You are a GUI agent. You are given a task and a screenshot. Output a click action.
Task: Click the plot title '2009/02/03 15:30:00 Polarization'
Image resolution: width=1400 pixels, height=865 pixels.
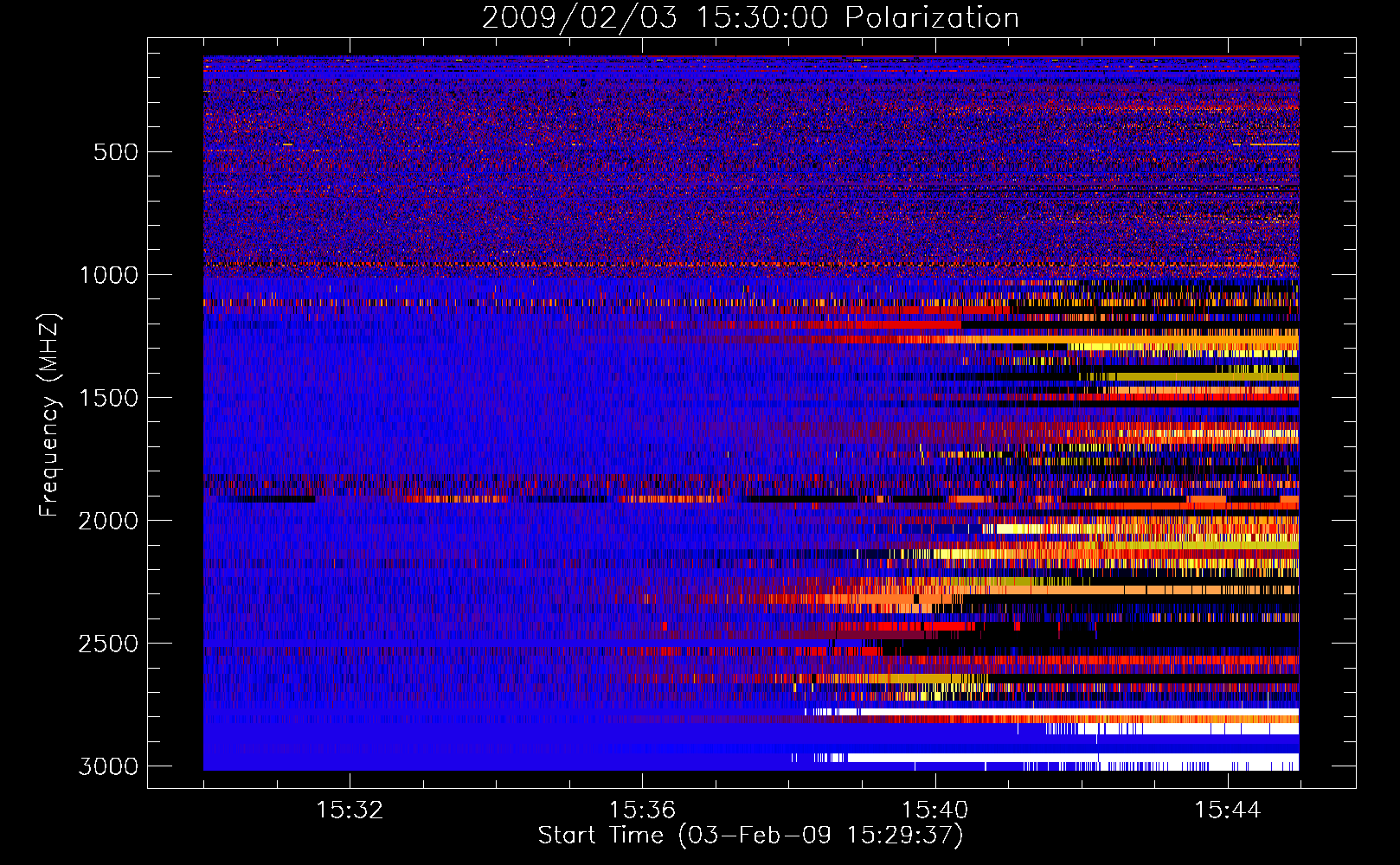click(750, 18)
